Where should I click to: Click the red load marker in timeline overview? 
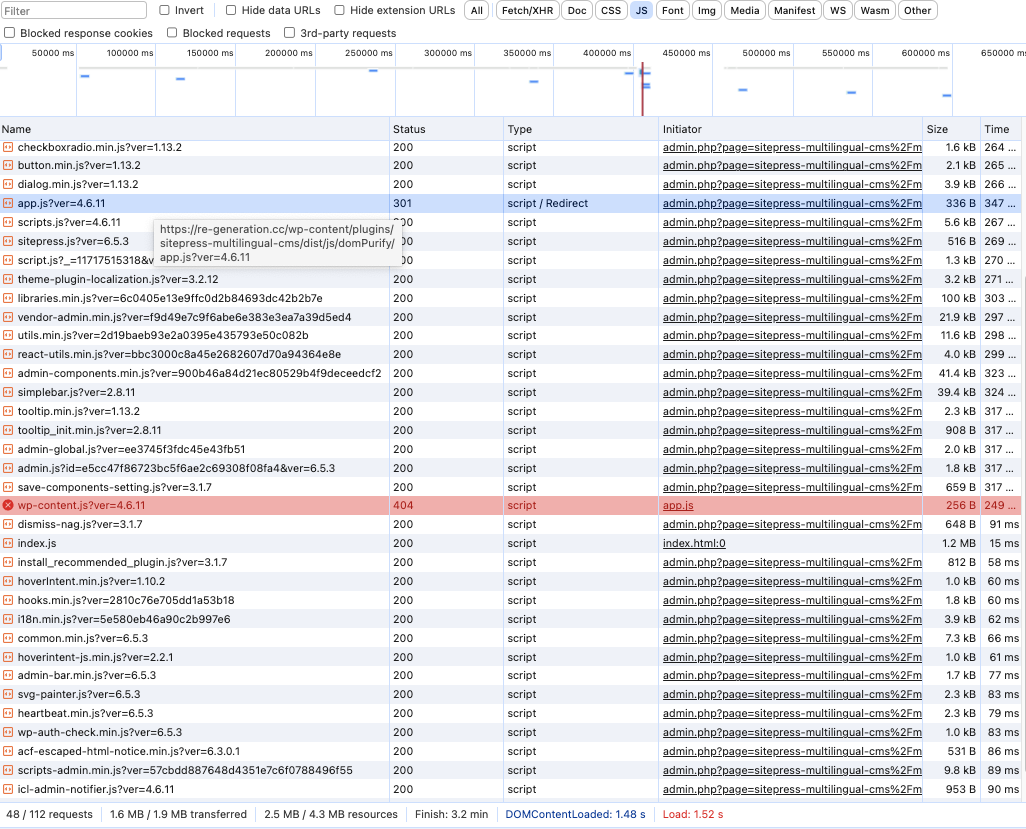643,88
